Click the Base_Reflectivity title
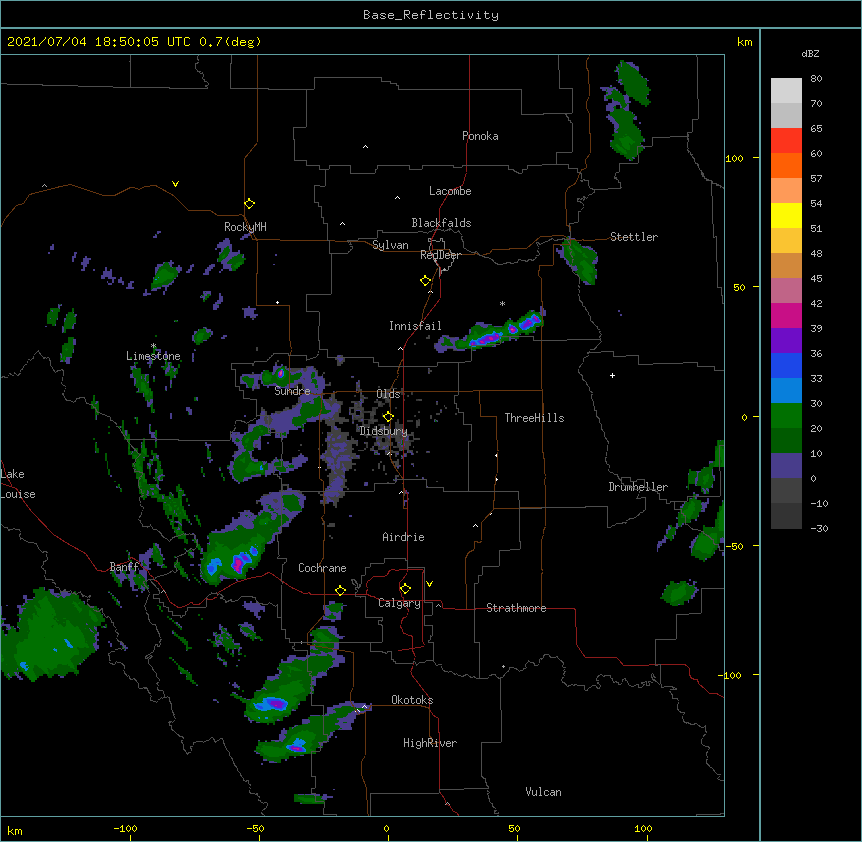 [x=431, y=15]
